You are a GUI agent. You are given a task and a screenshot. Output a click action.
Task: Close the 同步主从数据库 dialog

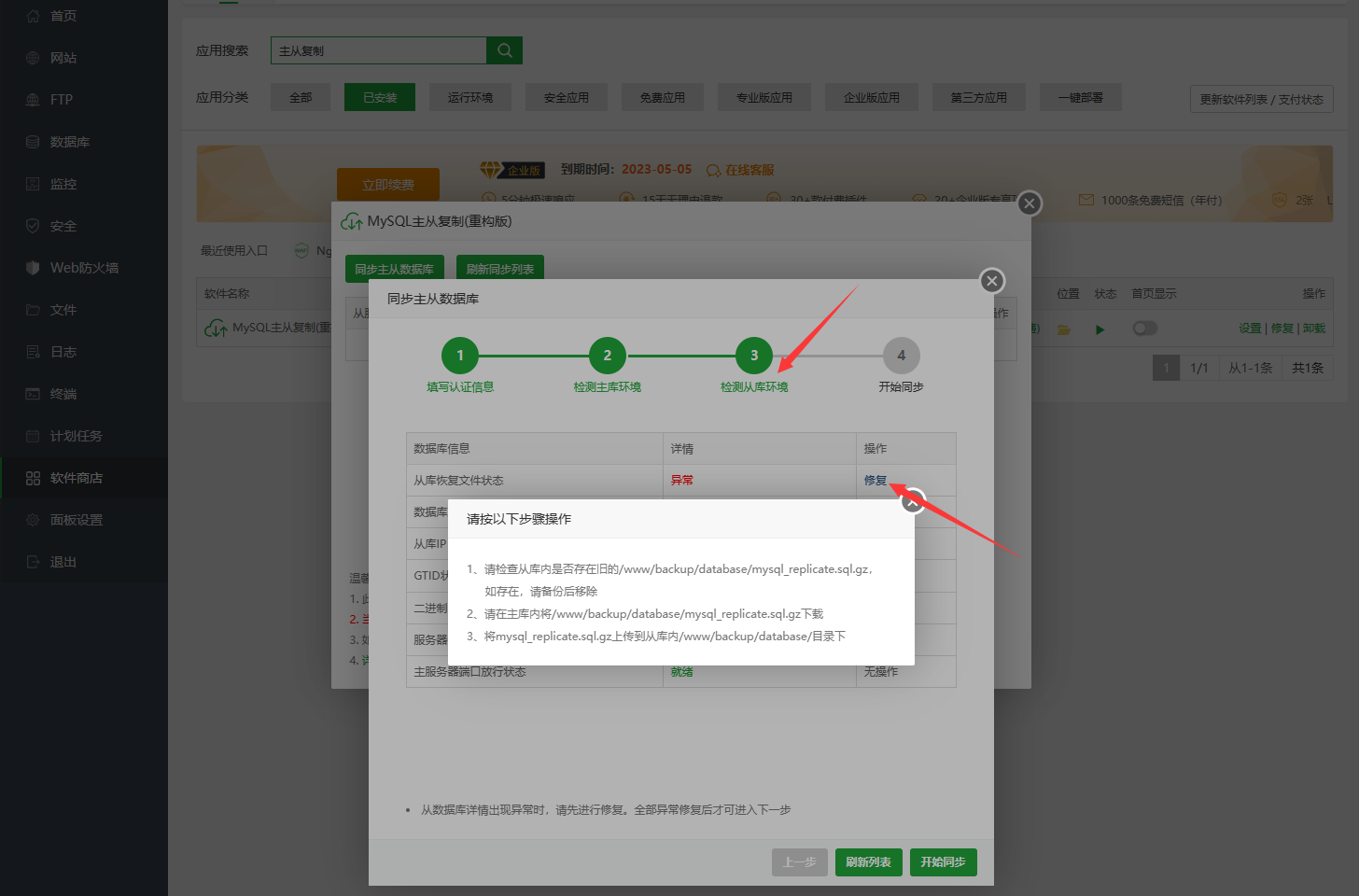[992, 280]
